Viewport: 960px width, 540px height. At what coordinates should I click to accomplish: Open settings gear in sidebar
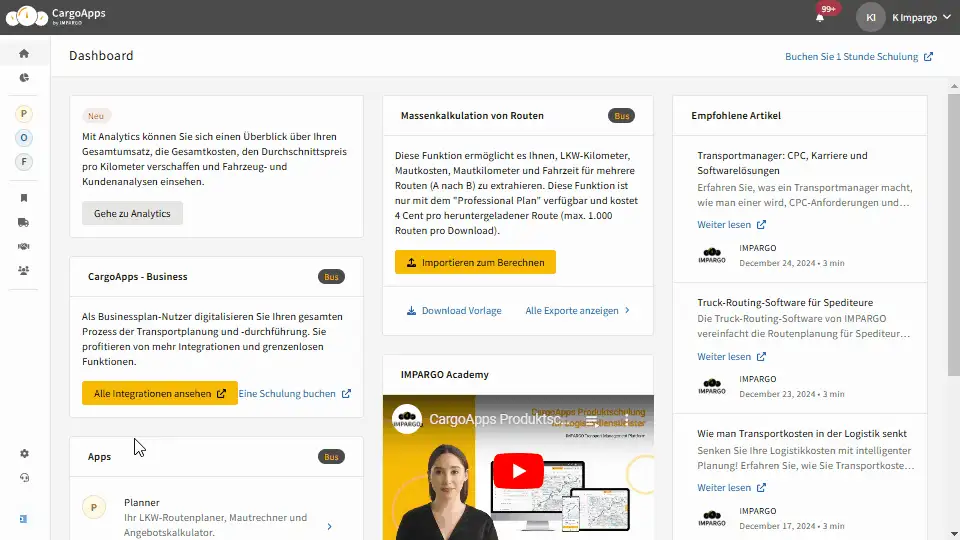tap(24, 454)
